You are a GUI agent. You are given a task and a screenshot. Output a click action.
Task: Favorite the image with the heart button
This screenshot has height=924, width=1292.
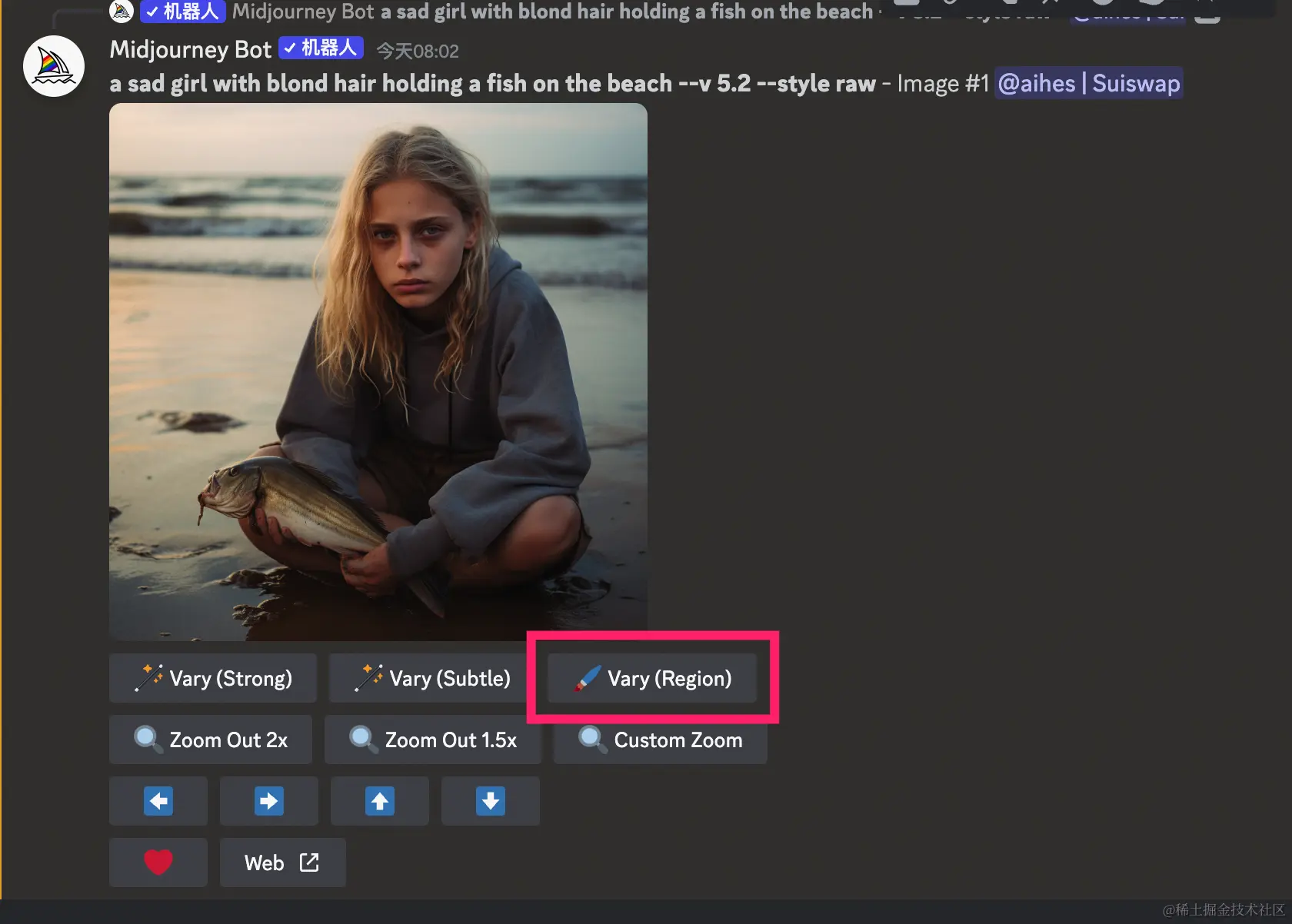(158, 863)
